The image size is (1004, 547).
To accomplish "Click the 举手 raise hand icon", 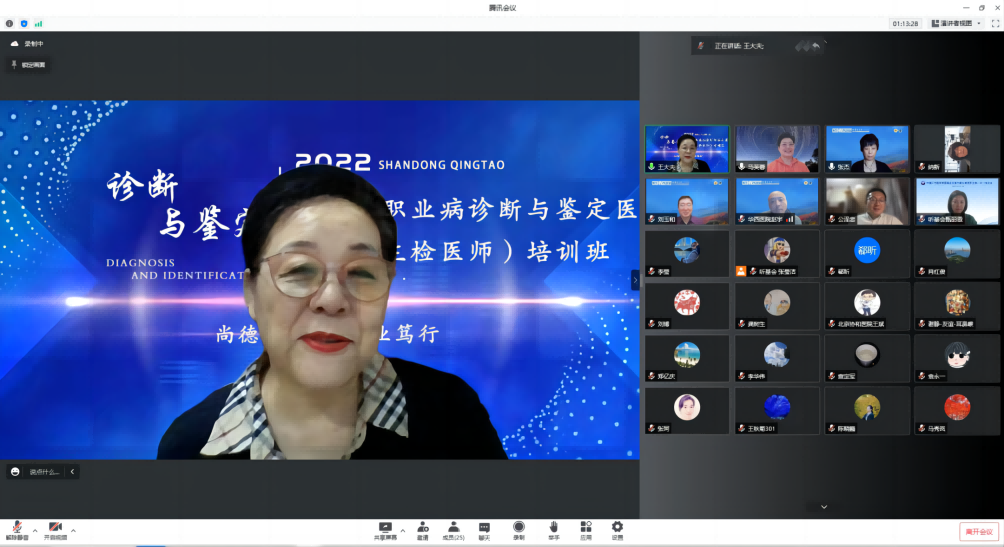I will [553, 527].
